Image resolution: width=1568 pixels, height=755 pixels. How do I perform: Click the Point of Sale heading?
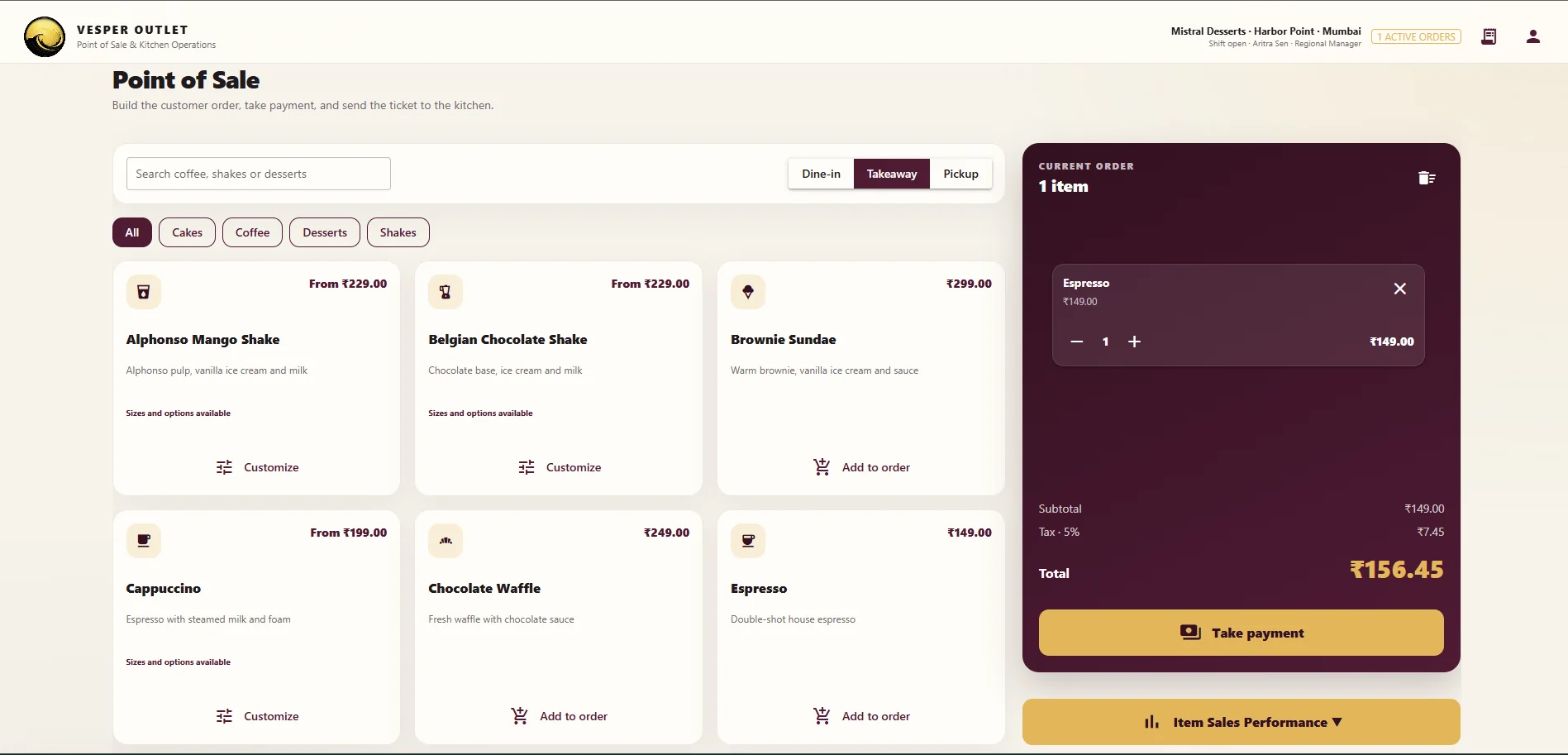[186, 80]
